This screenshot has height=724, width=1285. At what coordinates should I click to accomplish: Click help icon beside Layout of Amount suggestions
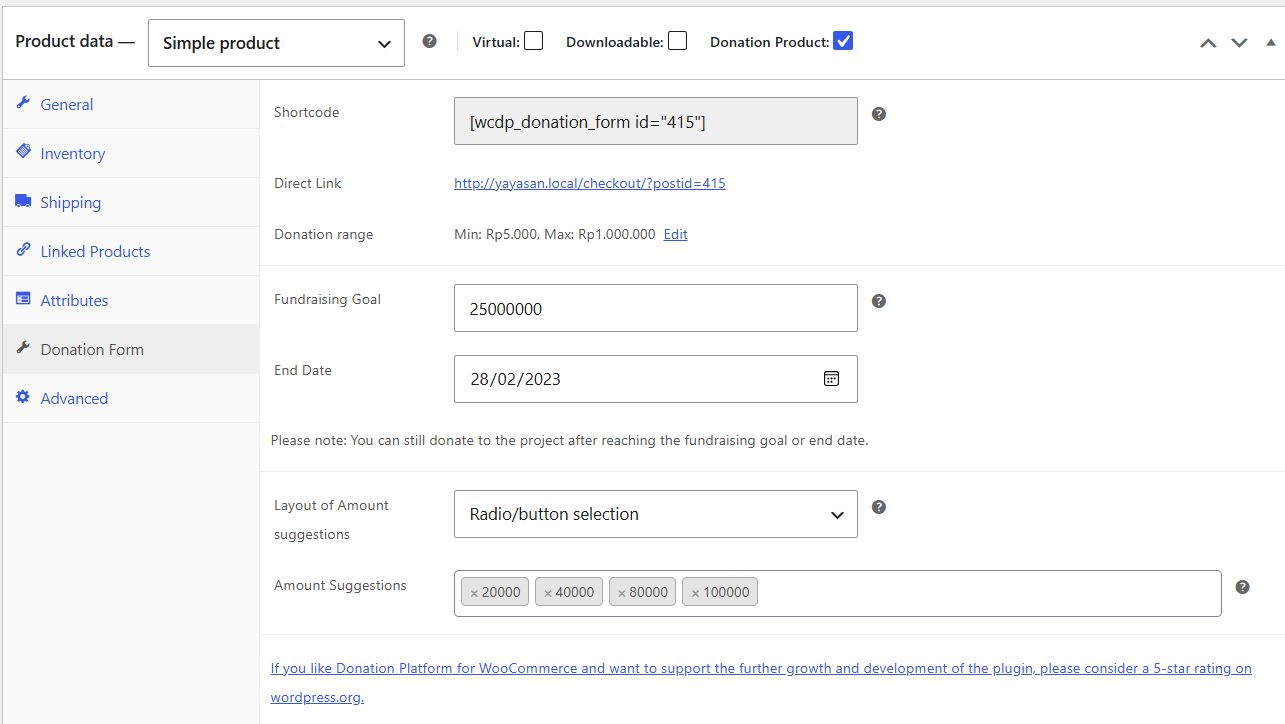[x=879, y=507]
